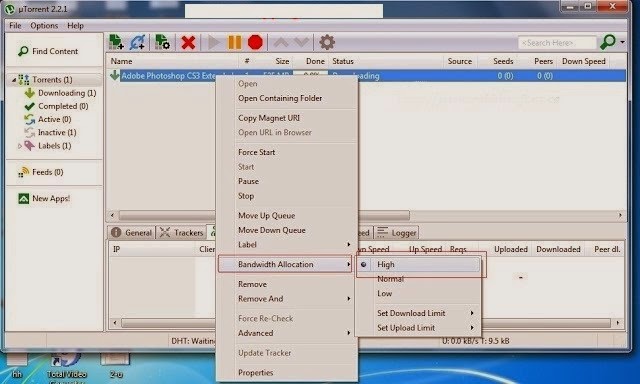Expand the Label submenu
The width and height of the screenshot is (640, 384).
point(286,245)
